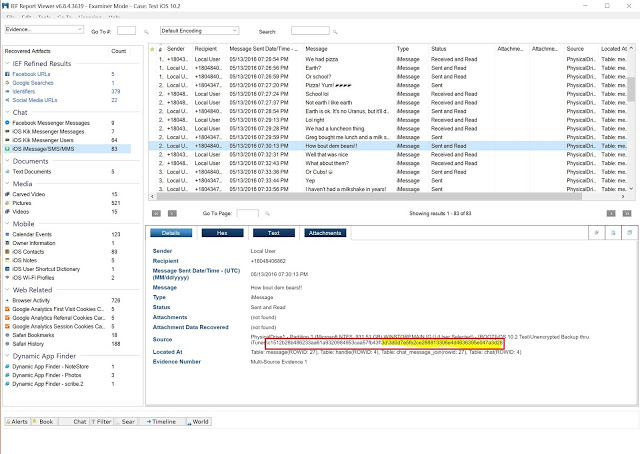Select Dynamic App Finder - NoteStore row
This screenshot has height=454, width=640.
click(x=68, y=367)
